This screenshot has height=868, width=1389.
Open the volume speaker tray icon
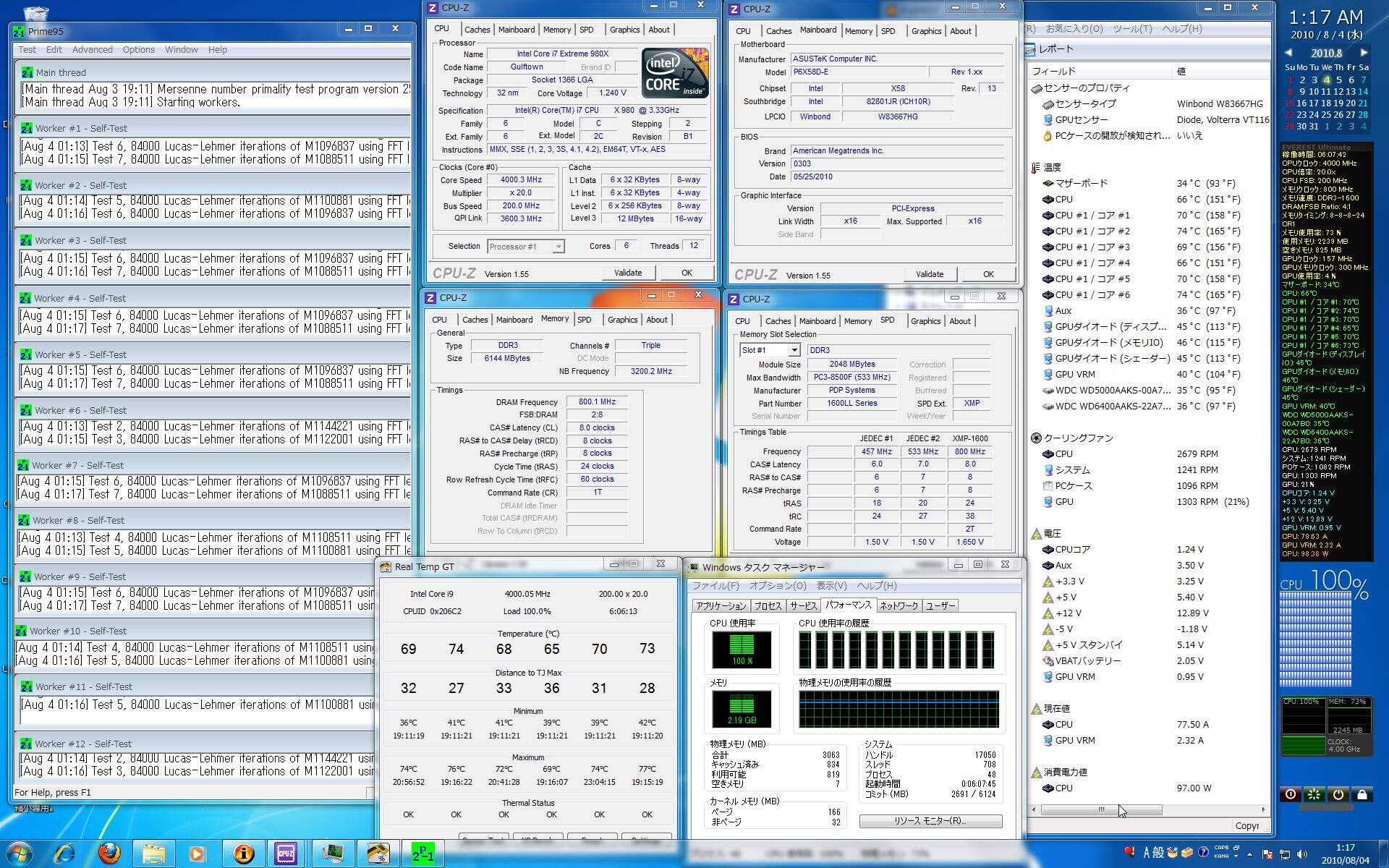(1302, 854)
